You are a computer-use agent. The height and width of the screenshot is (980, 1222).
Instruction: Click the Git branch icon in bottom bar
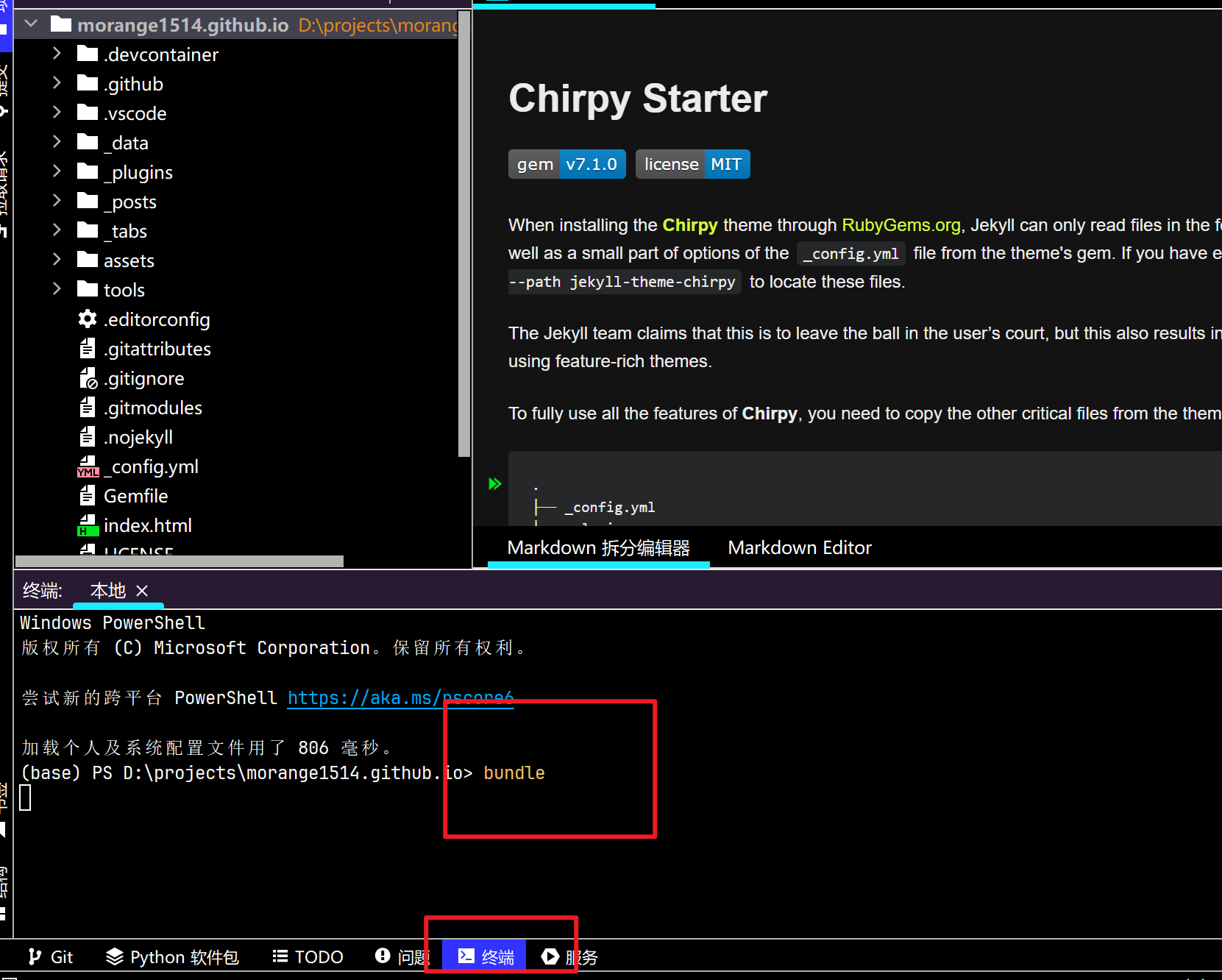(x=35, y=956)
